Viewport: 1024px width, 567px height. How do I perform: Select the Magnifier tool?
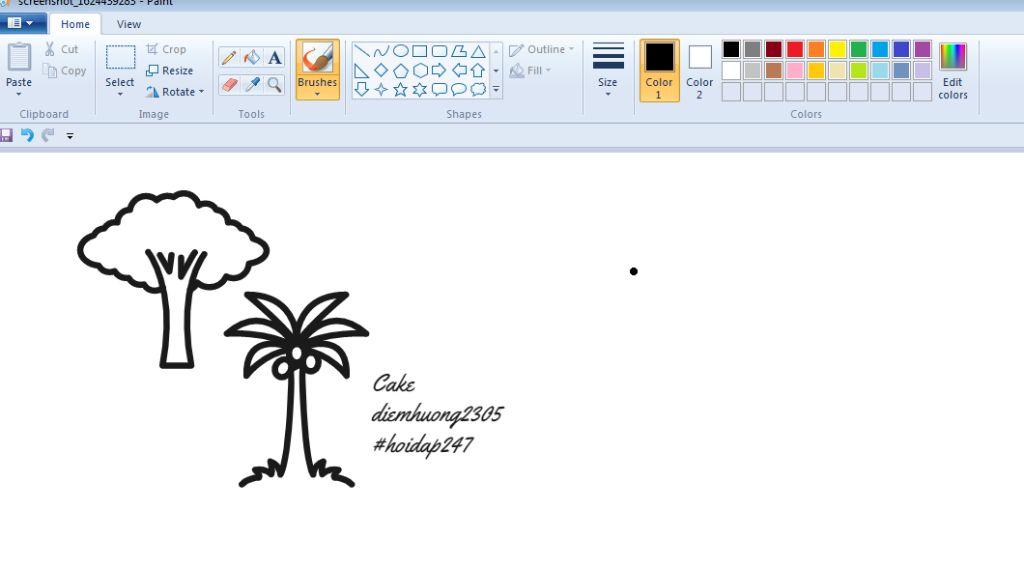[274, 84]
